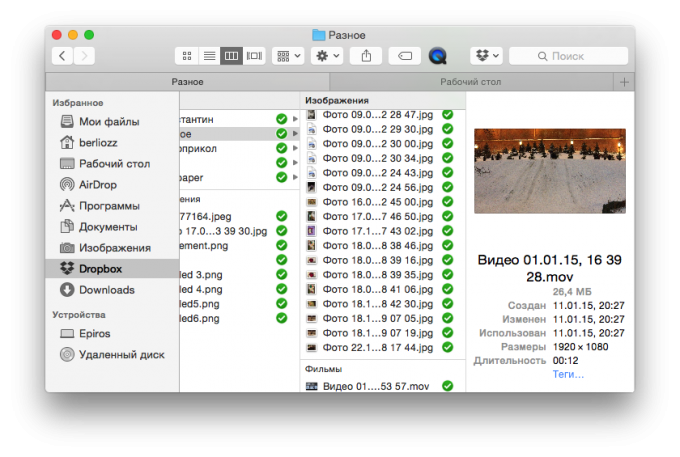The image size is (680, 457).
Task: Click the QuickTime icon in the toolbar
Action: pos(437,56)
